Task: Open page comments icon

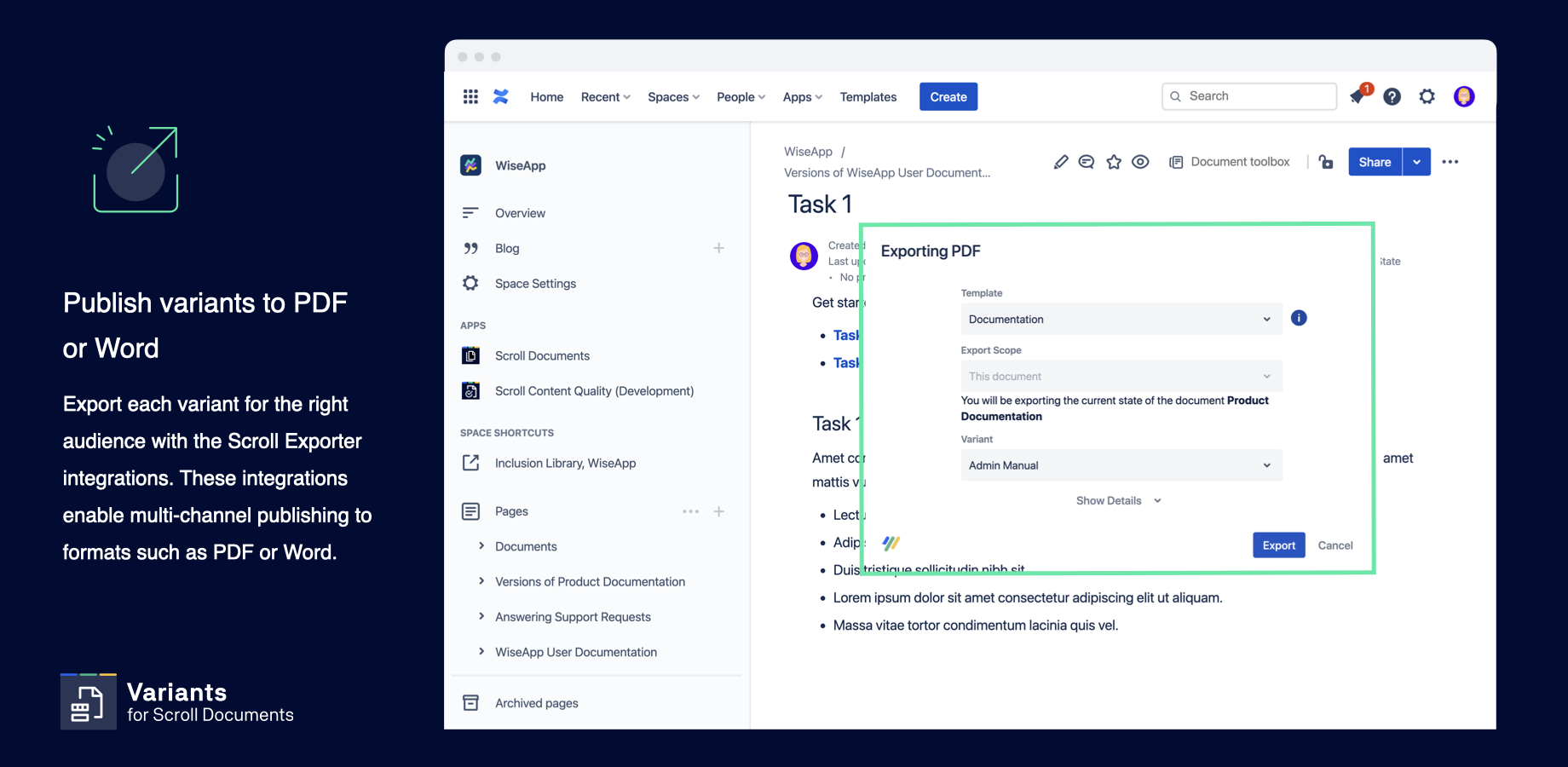Action: click(x=1087, y=162)
